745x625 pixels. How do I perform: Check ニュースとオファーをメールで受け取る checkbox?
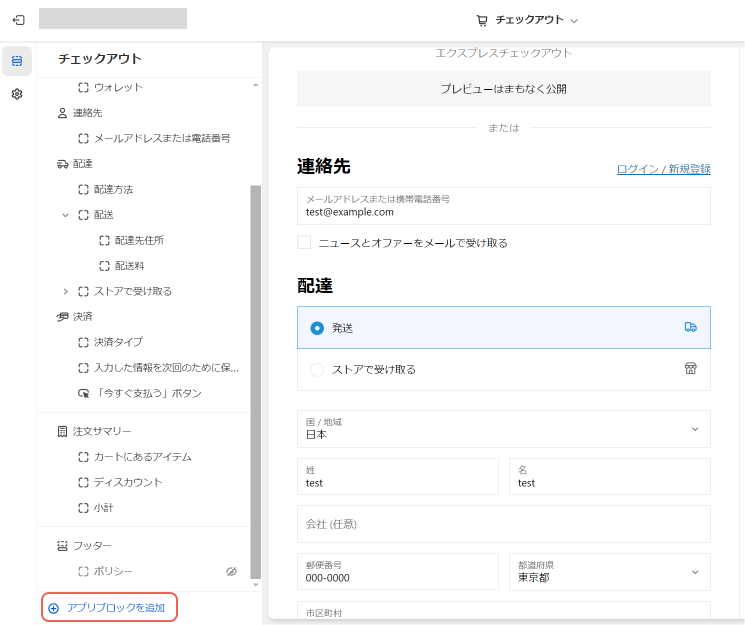click(304, 242)
